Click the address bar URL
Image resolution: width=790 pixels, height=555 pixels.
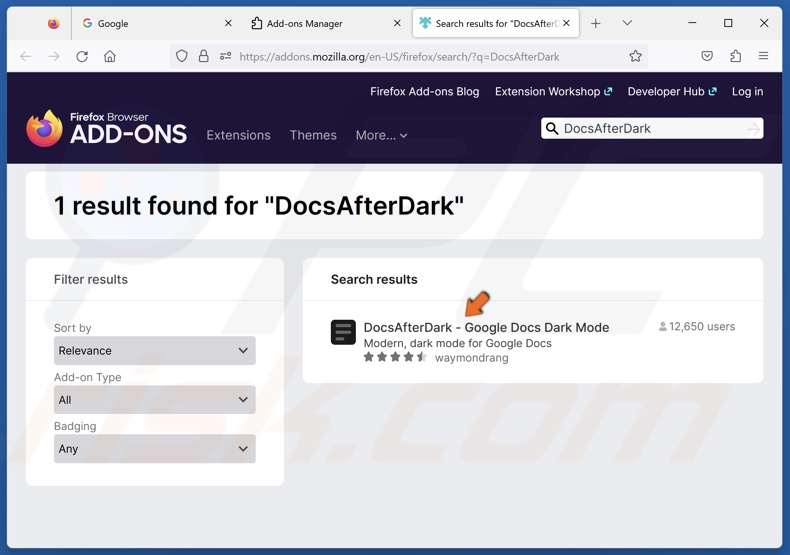pyautogui.click(x=399, y=57)
